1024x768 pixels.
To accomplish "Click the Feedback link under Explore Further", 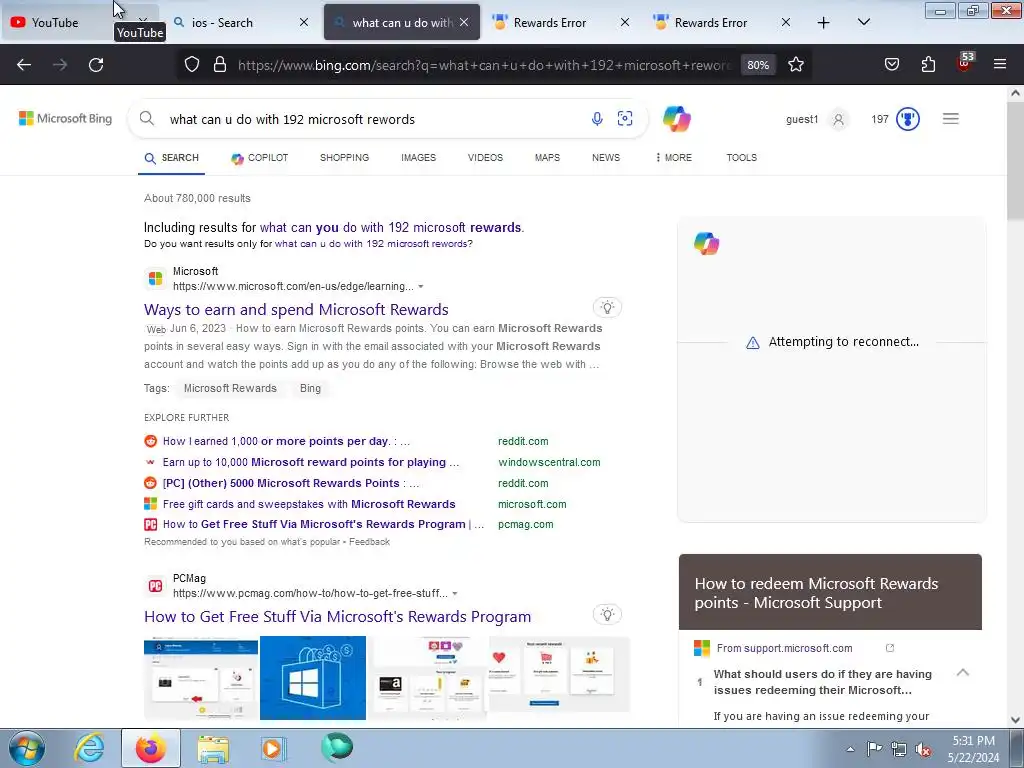I will [369, 542].
